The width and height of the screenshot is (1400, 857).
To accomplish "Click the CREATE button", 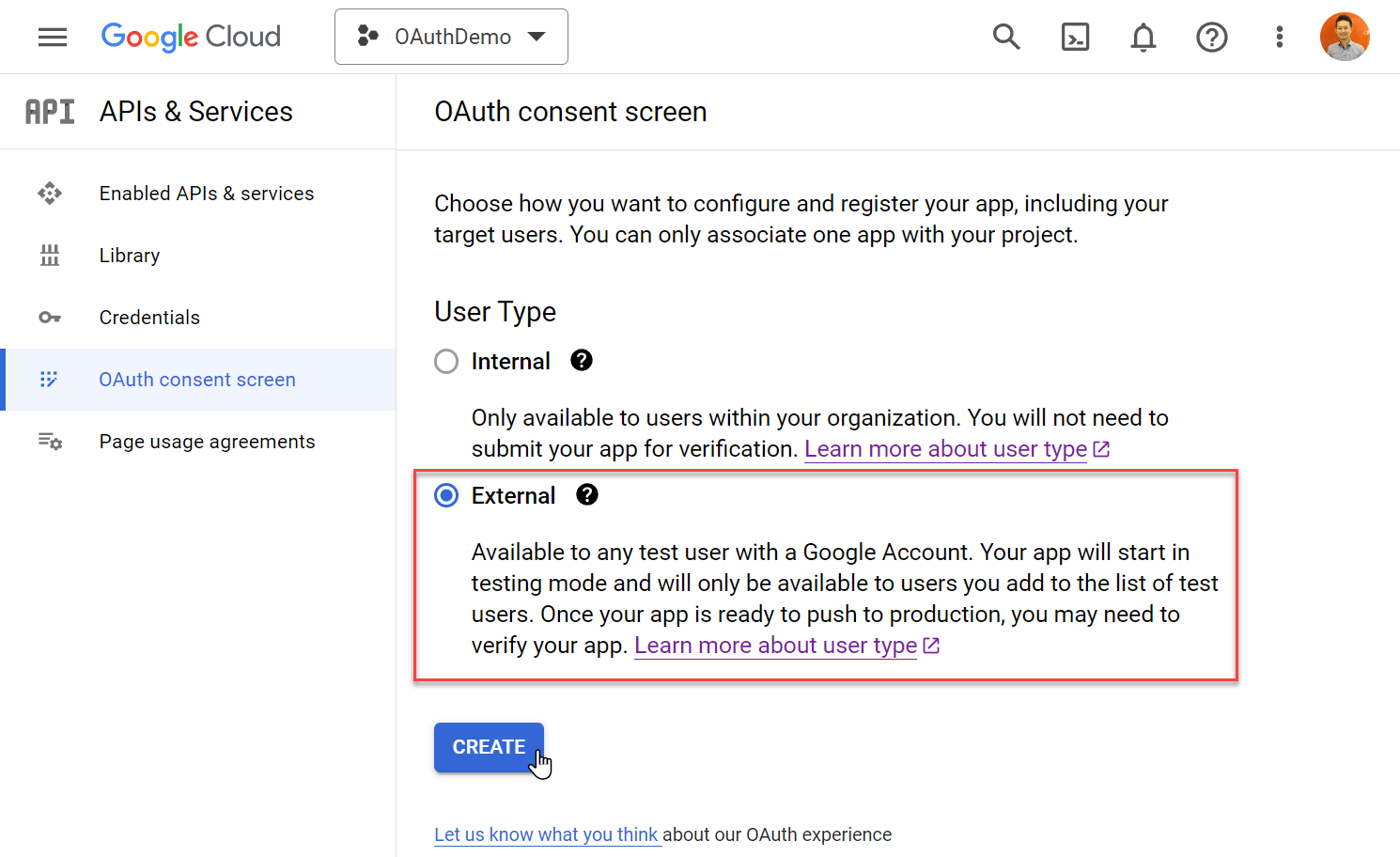I will (x=489, y=747).
